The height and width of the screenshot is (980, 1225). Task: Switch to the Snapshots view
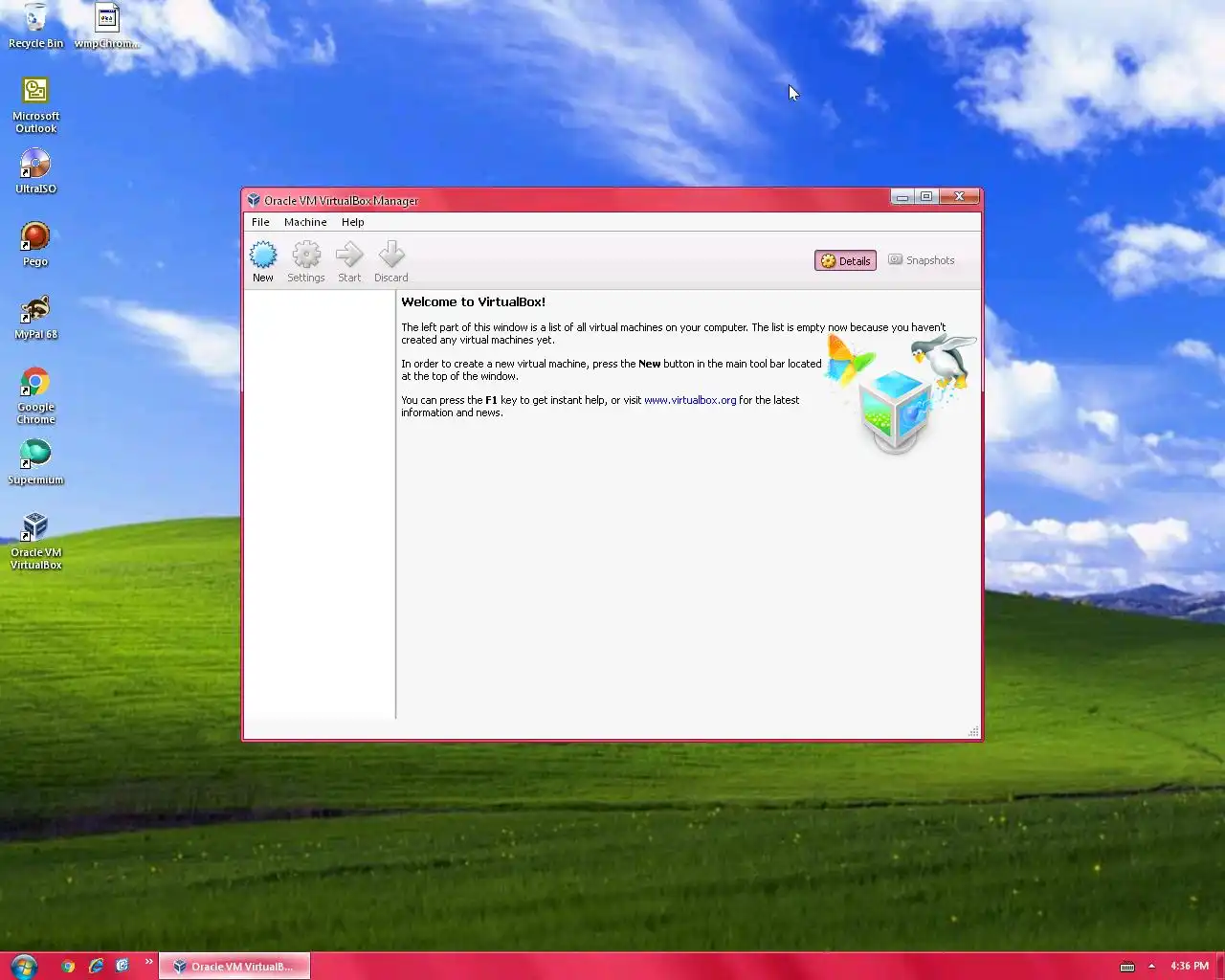pos(921,260)
